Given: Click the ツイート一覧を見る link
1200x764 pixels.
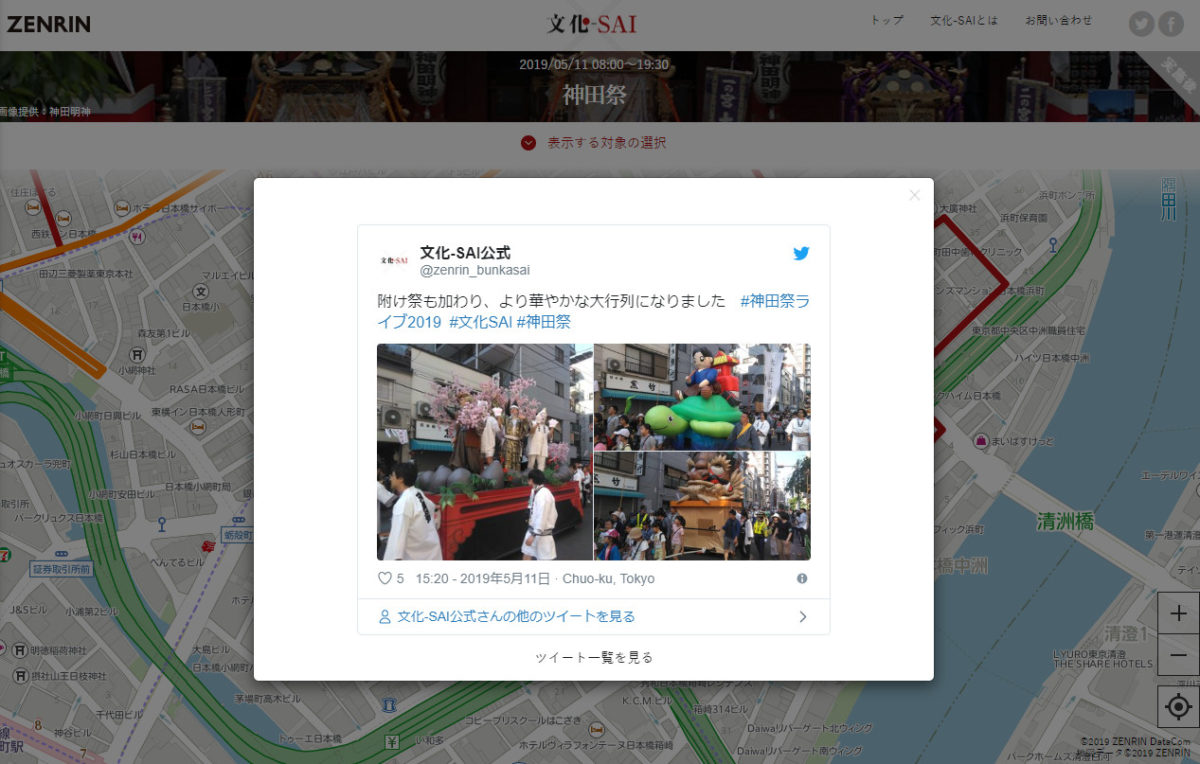Looking at the screenshot, I should (594, 657).
